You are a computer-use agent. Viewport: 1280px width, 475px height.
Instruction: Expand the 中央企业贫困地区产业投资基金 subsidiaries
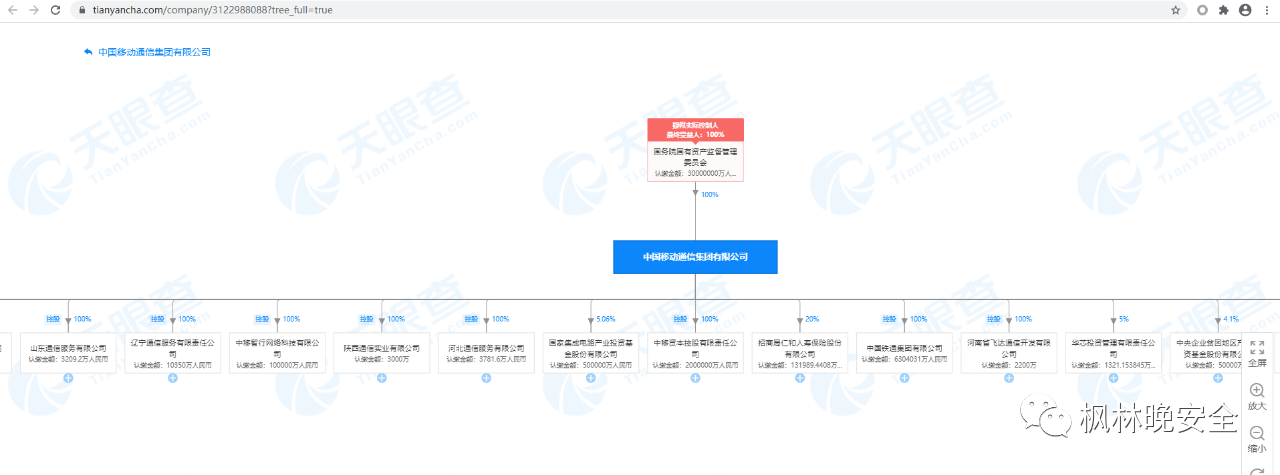coord(1217,378)
